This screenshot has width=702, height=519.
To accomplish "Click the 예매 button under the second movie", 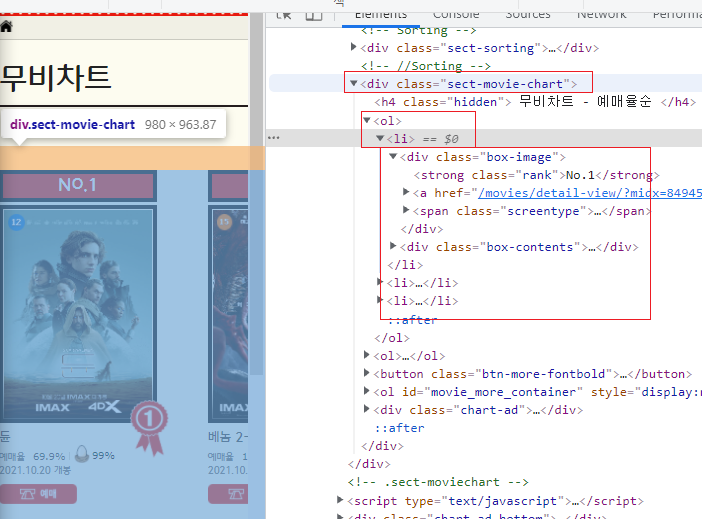I will click(x=228, y=494).
